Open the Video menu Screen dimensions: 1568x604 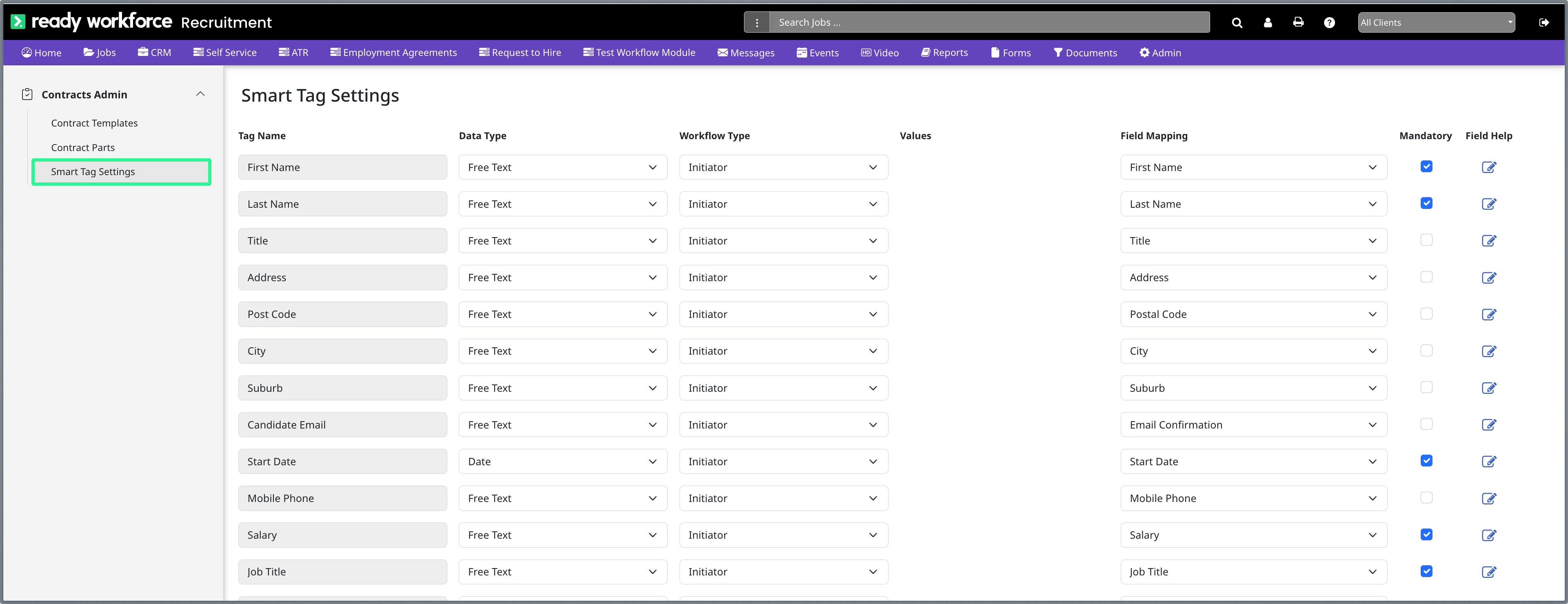pos(880,53)
